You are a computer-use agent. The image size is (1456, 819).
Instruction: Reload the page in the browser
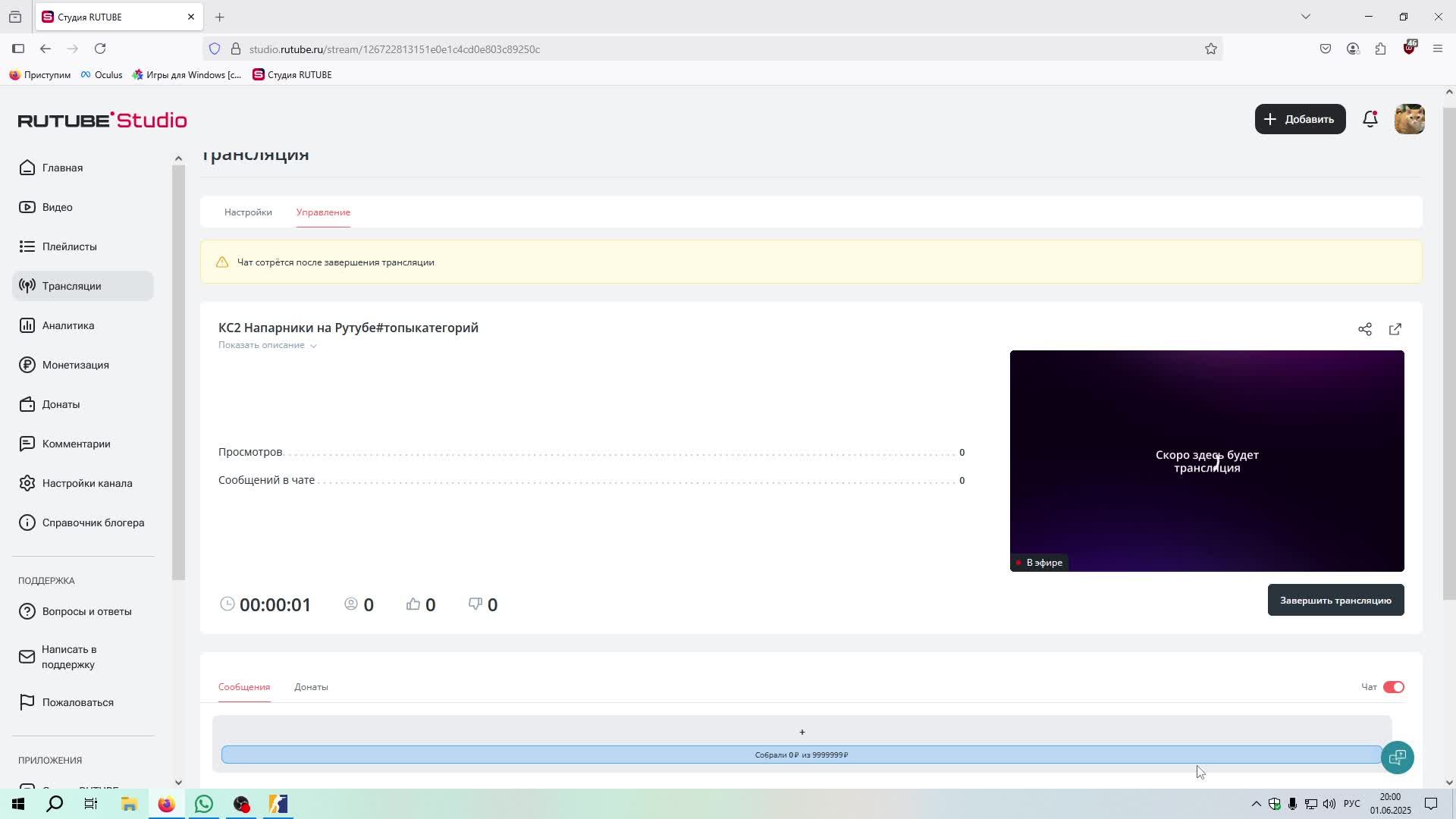click(100, 49)
